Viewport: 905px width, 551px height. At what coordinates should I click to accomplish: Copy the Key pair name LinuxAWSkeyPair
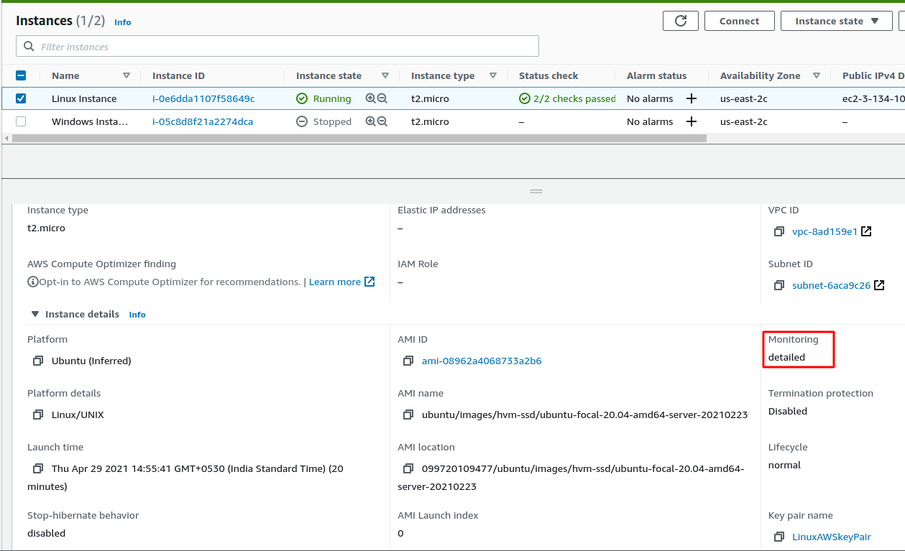pos(779,537)
